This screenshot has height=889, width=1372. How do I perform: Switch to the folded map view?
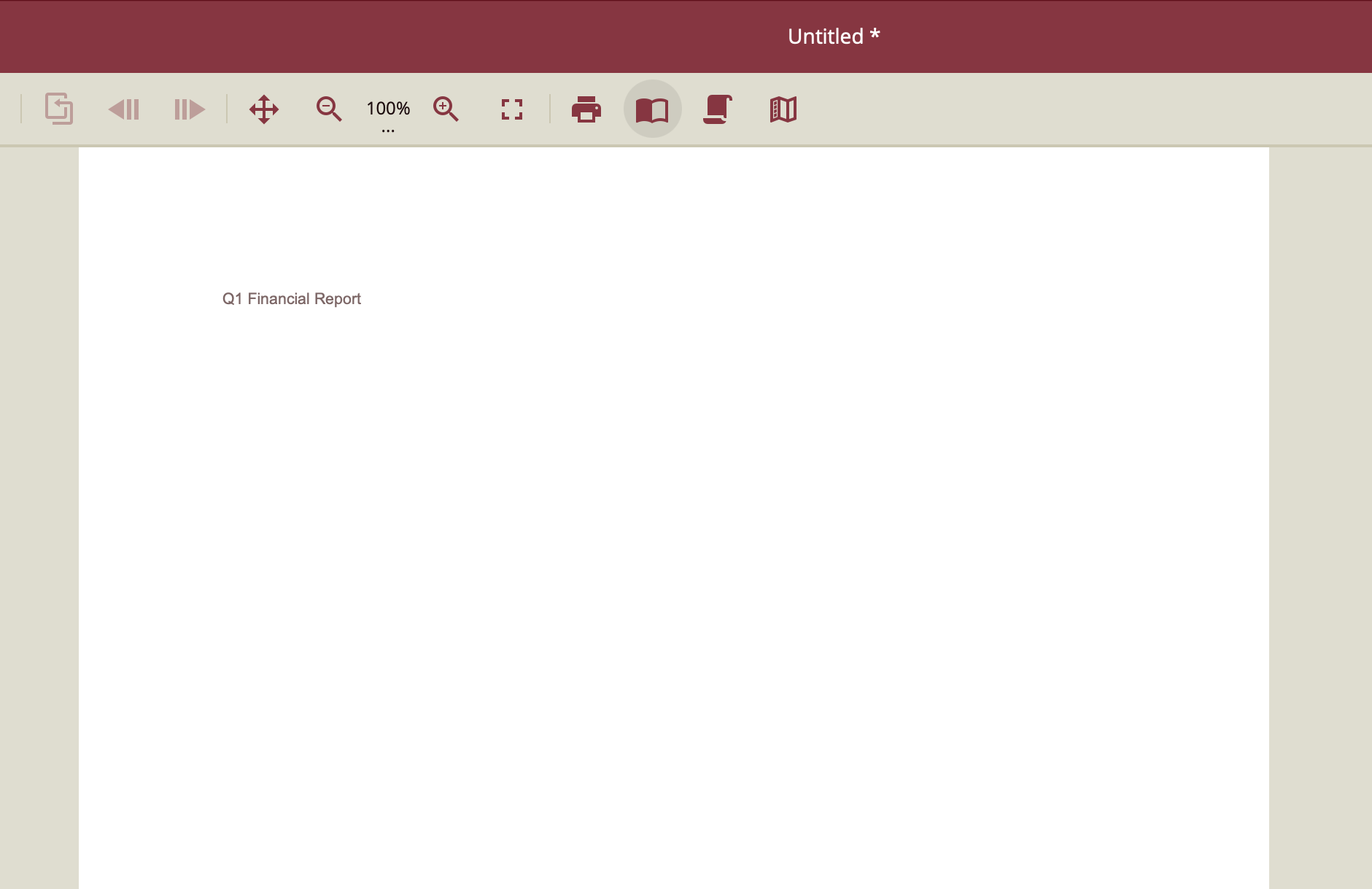click(783, 109)
